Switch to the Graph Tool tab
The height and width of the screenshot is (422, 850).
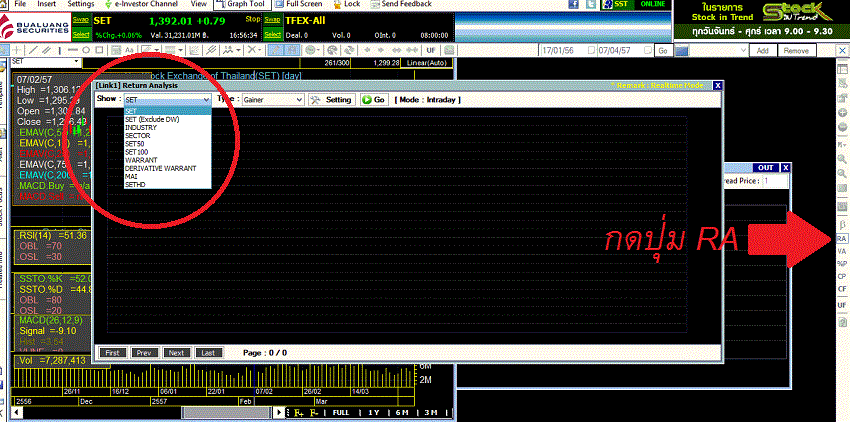click(x=241, y=4)
